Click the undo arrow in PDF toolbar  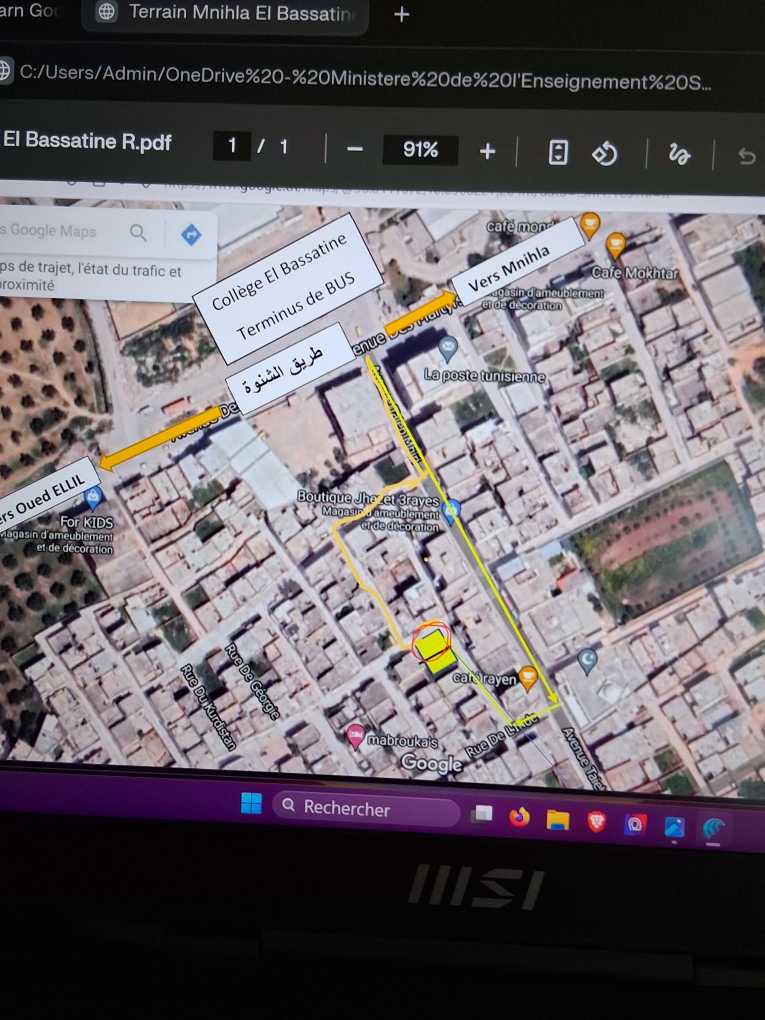(747, 156)
